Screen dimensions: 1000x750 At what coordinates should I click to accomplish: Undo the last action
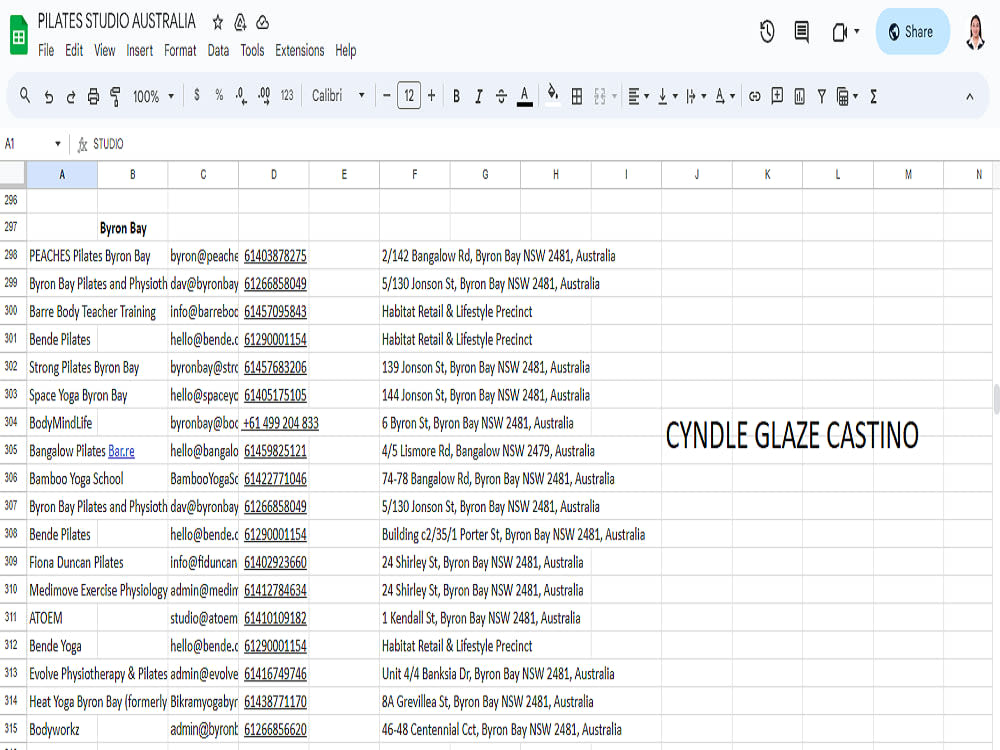pyautogui.click(x=48, y=96)
